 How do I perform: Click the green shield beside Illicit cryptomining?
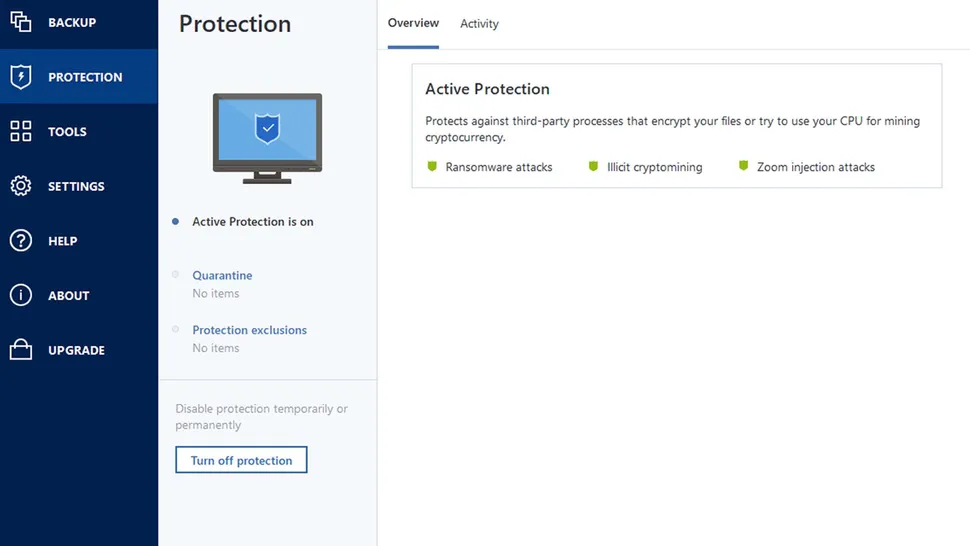593,167
